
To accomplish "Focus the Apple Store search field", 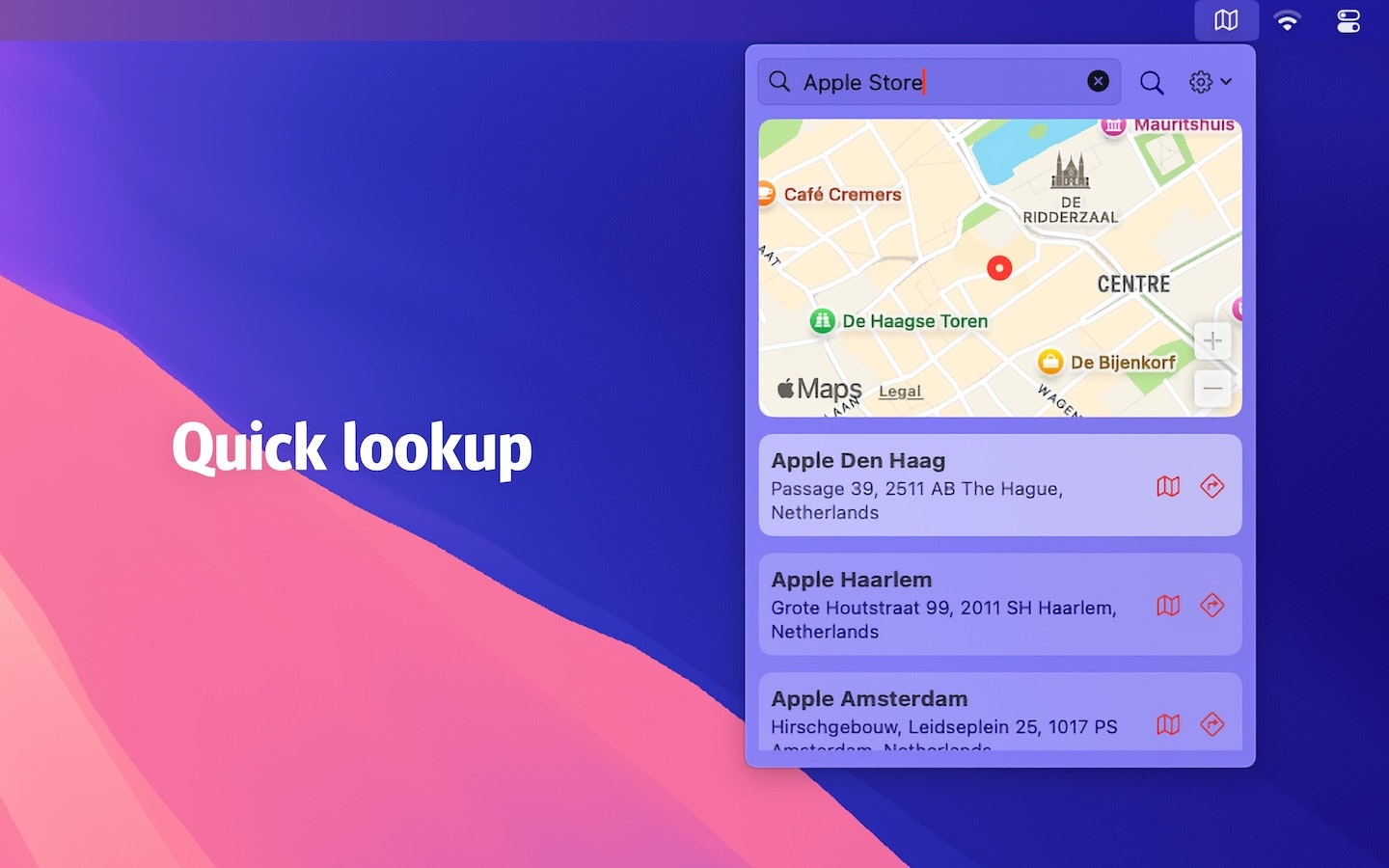I will point(940,82).
